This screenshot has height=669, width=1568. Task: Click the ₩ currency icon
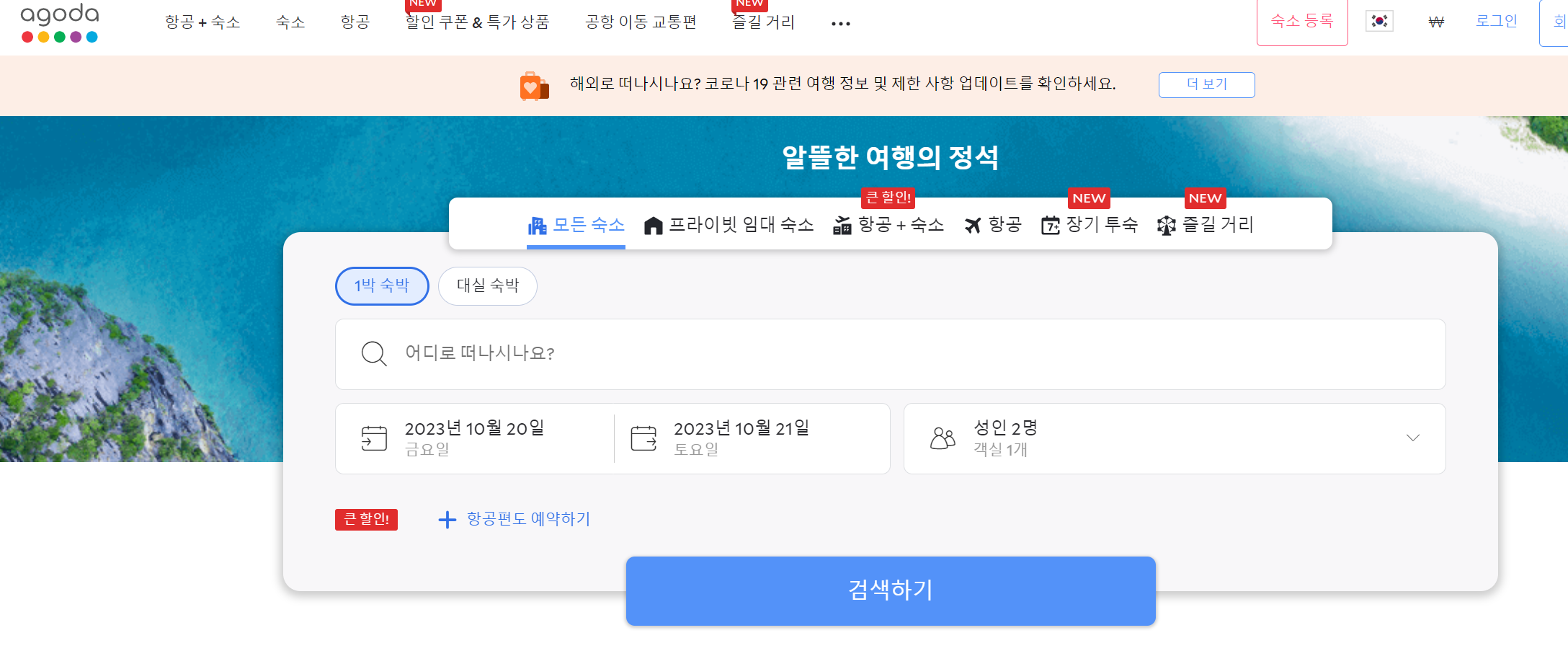1435,21
